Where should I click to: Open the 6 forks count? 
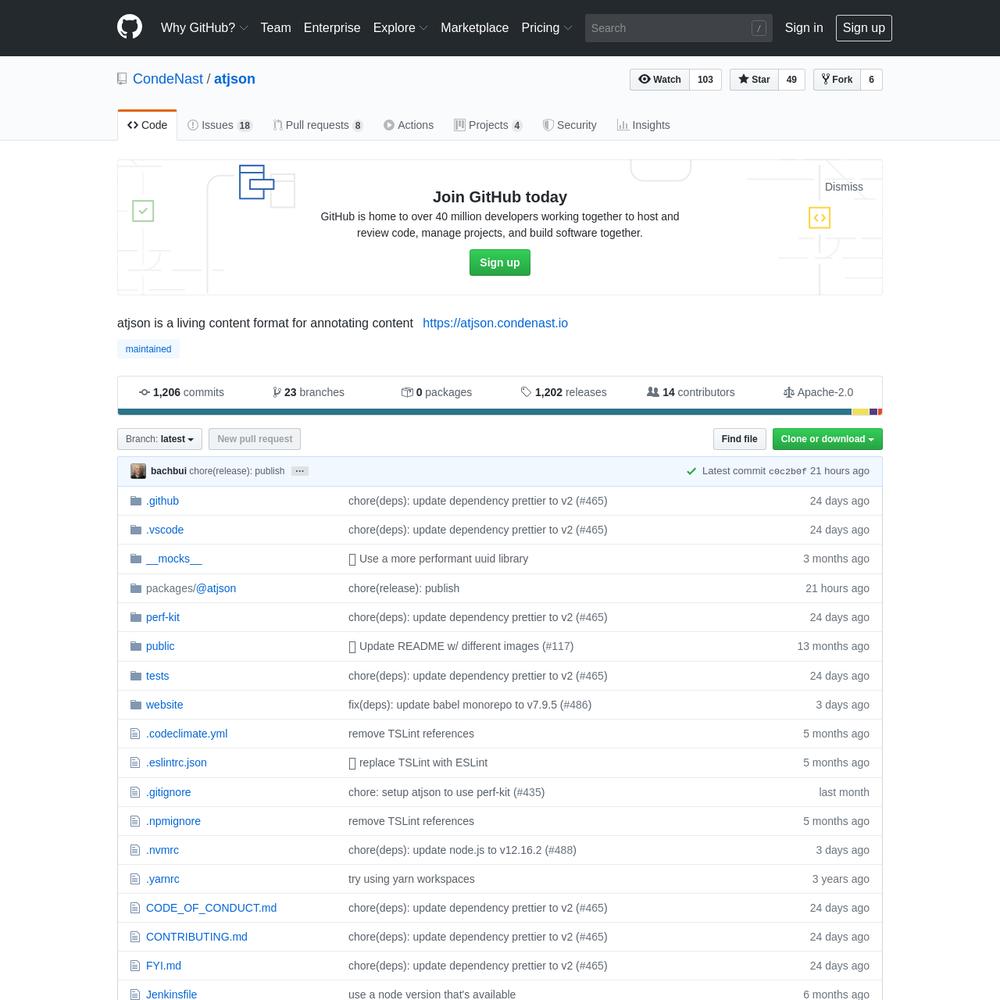[x=871, y=79]
